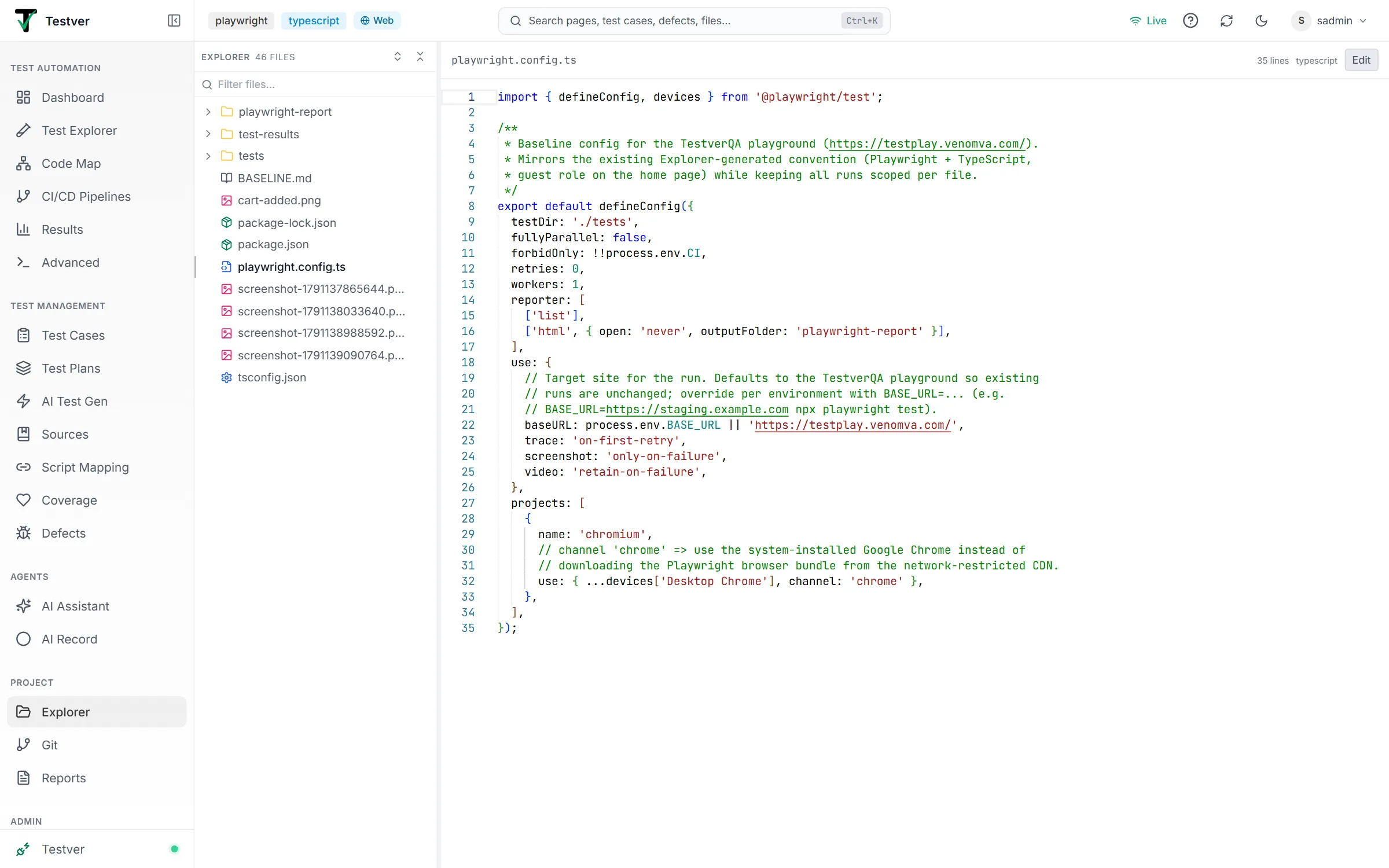Click the Web platform badge

click(377, 21)
